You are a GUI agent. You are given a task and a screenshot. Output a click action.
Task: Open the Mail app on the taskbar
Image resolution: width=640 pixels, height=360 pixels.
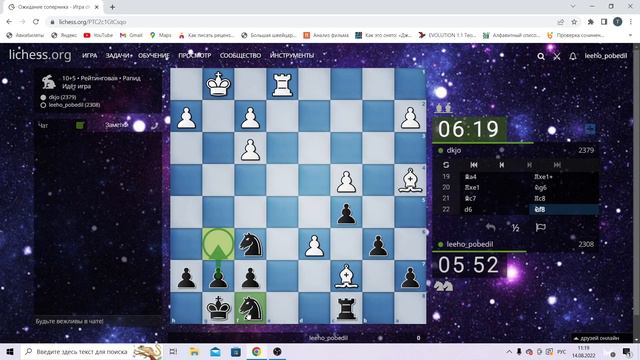point(215,351)
